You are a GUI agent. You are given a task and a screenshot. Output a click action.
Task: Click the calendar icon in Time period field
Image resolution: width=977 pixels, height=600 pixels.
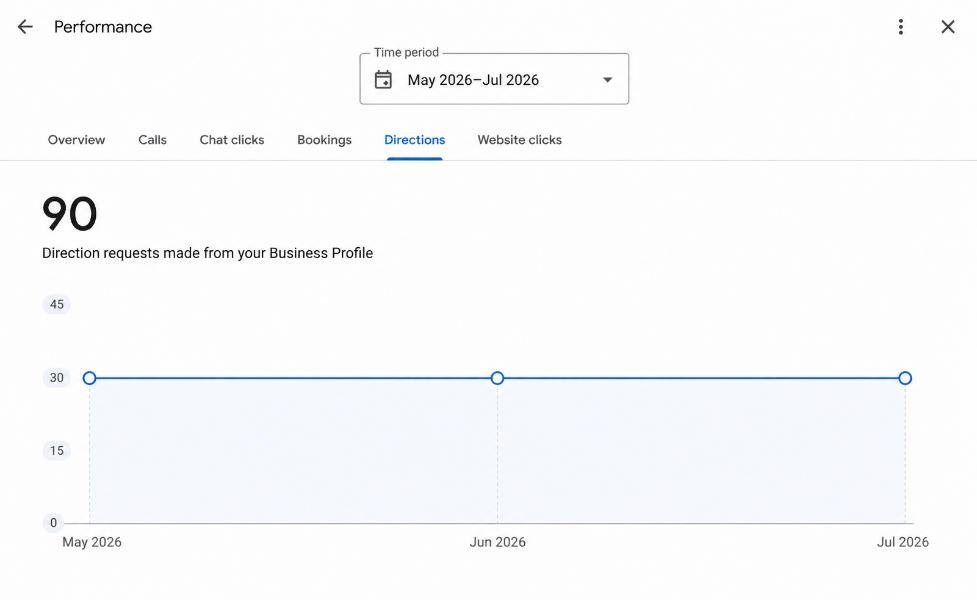click(383, 80)
